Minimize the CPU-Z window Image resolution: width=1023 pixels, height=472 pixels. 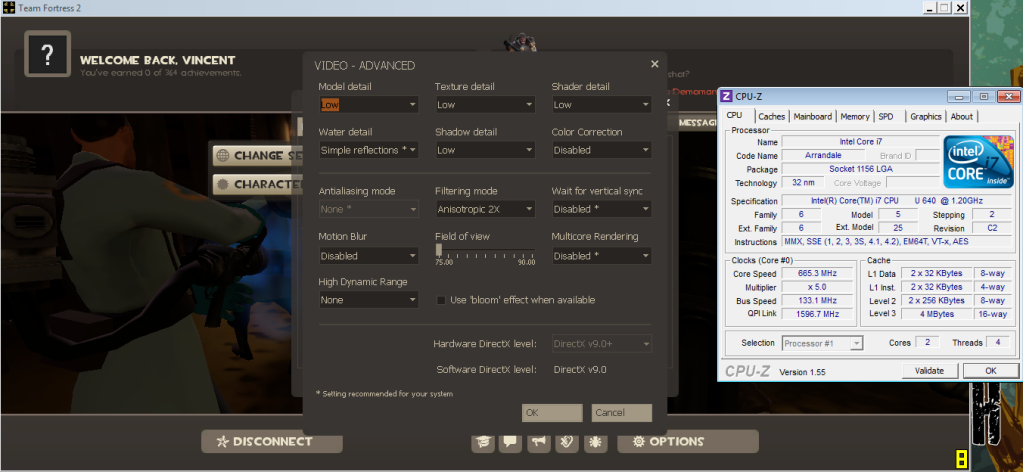(x=958, y=97)
